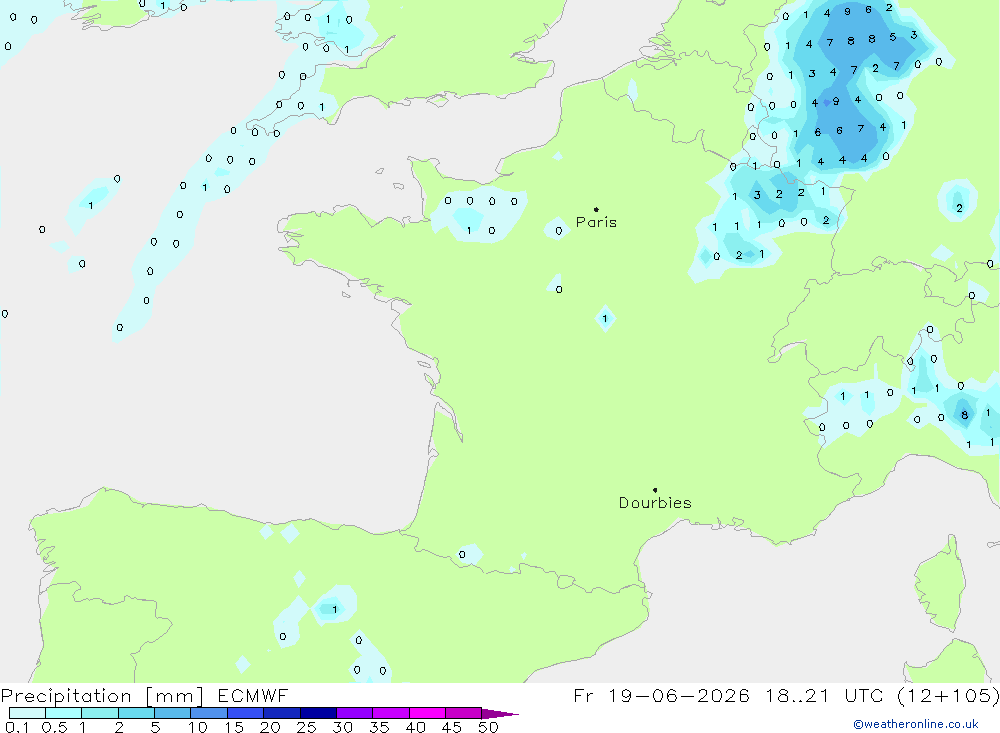Viewport: 1000px width, 733px height.
Task: Click the "Precipitation" title word
Action: pos(66,696)
